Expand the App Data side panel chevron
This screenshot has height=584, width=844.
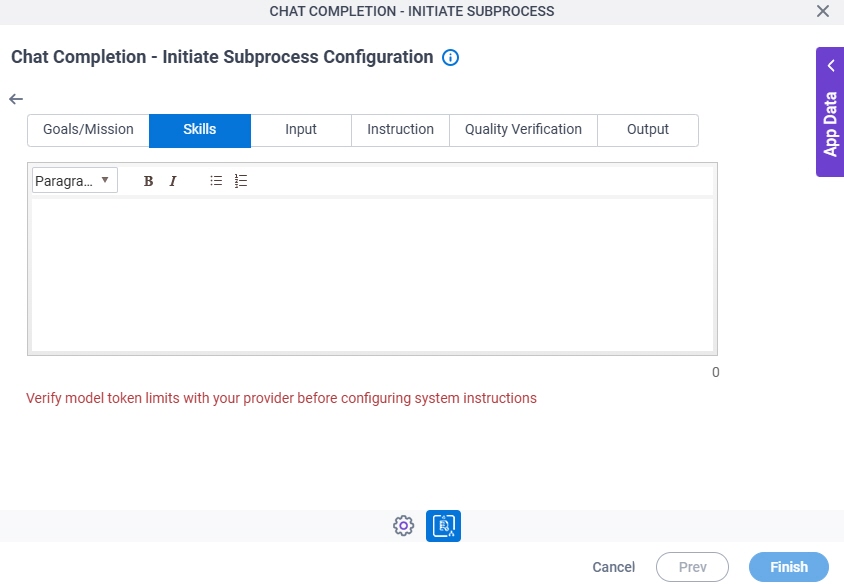(831, 66)
